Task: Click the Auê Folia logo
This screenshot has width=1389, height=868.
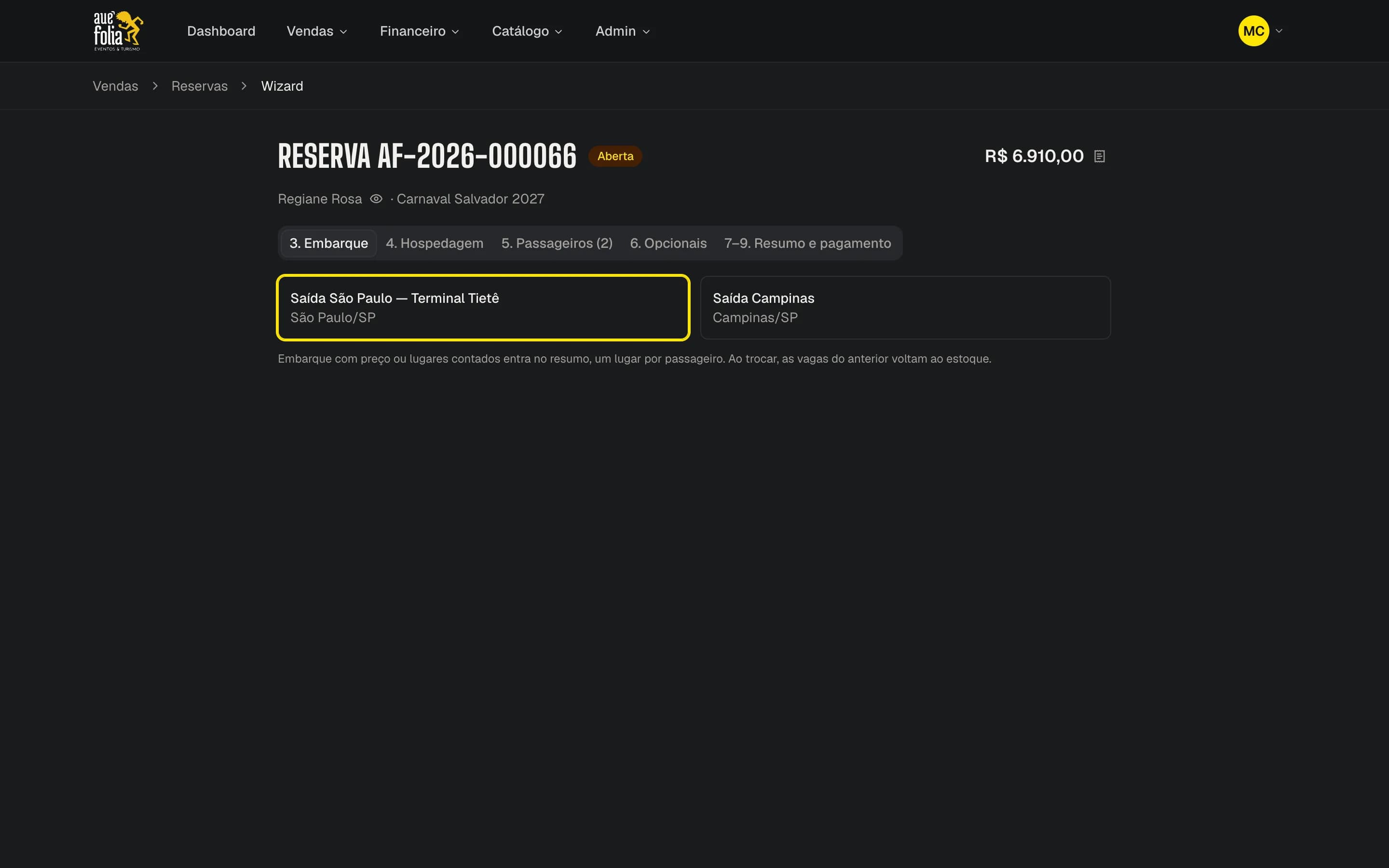Action: (118, 31)
